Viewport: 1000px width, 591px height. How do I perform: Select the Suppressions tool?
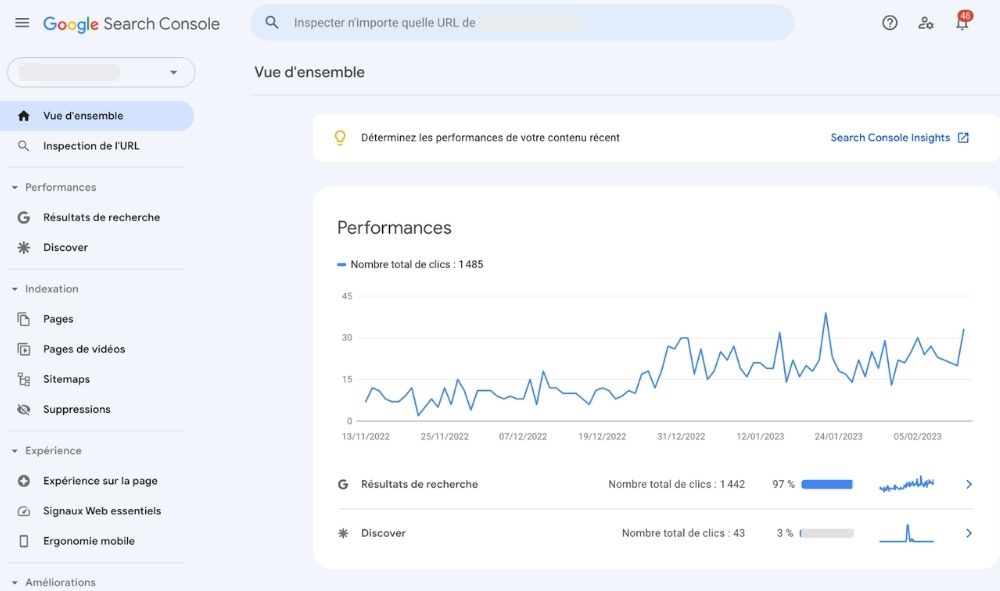[78, 409]
